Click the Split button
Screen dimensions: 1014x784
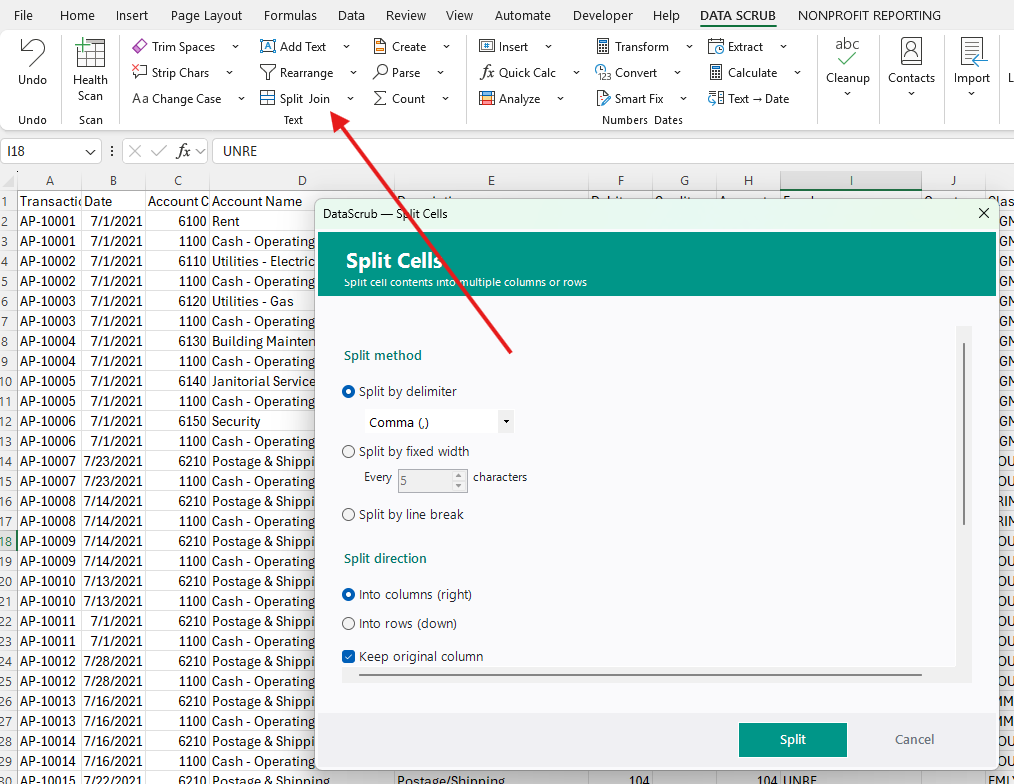point(792,739)
